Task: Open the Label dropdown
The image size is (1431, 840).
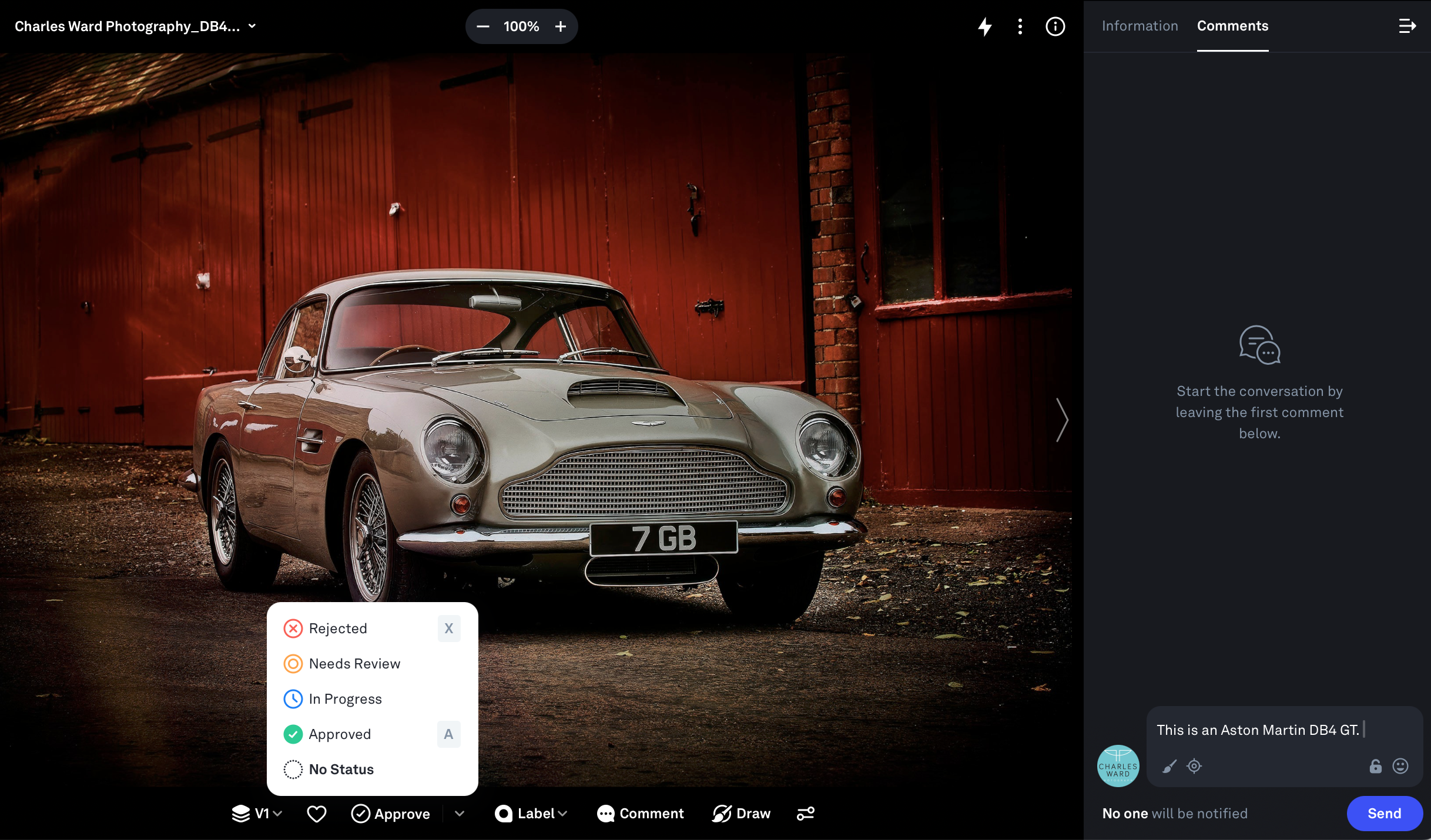Action: [x=531, y=814]
